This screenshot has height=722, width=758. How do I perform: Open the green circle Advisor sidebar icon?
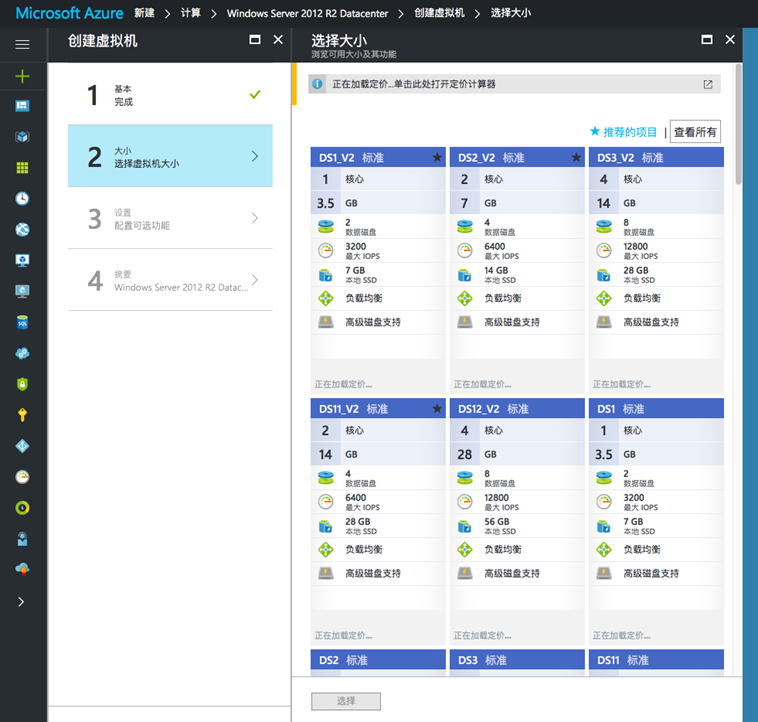pos(22,508)
